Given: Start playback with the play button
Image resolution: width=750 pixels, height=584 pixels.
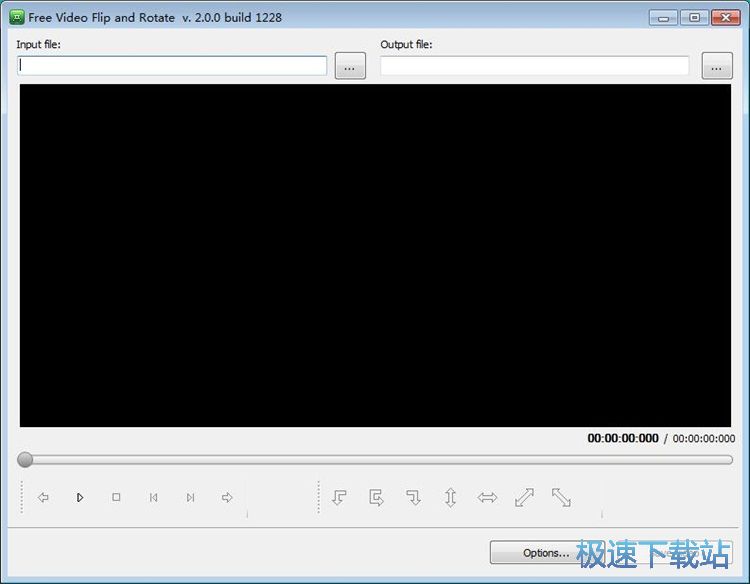Looking at the screenshot, I should pyautogui.click(x=80, y=497).
